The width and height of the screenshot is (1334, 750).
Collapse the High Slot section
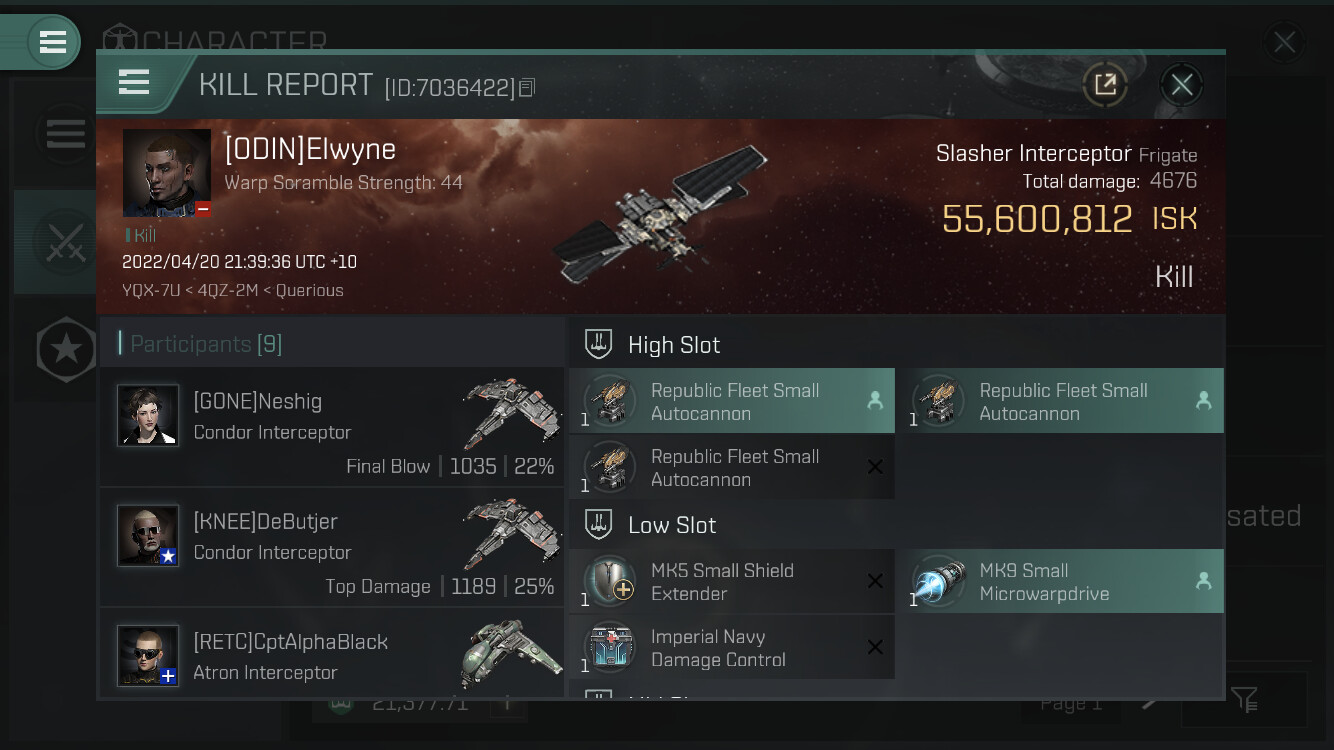tap(897, 345)
